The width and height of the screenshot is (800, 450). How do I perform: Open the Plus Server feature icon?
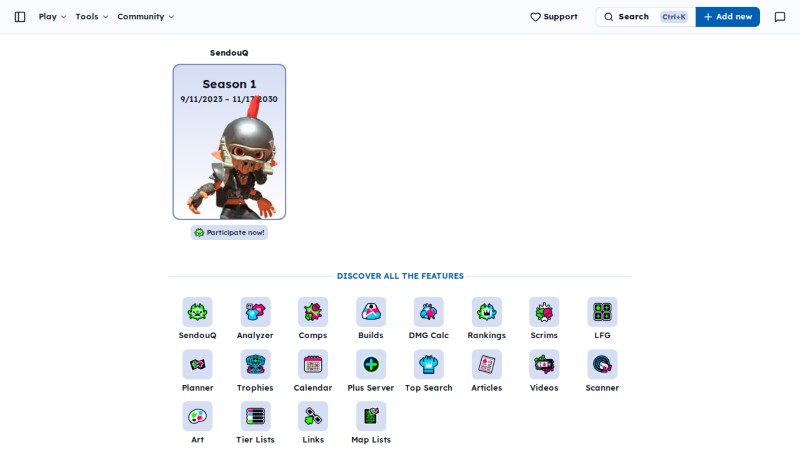(371, 364)
